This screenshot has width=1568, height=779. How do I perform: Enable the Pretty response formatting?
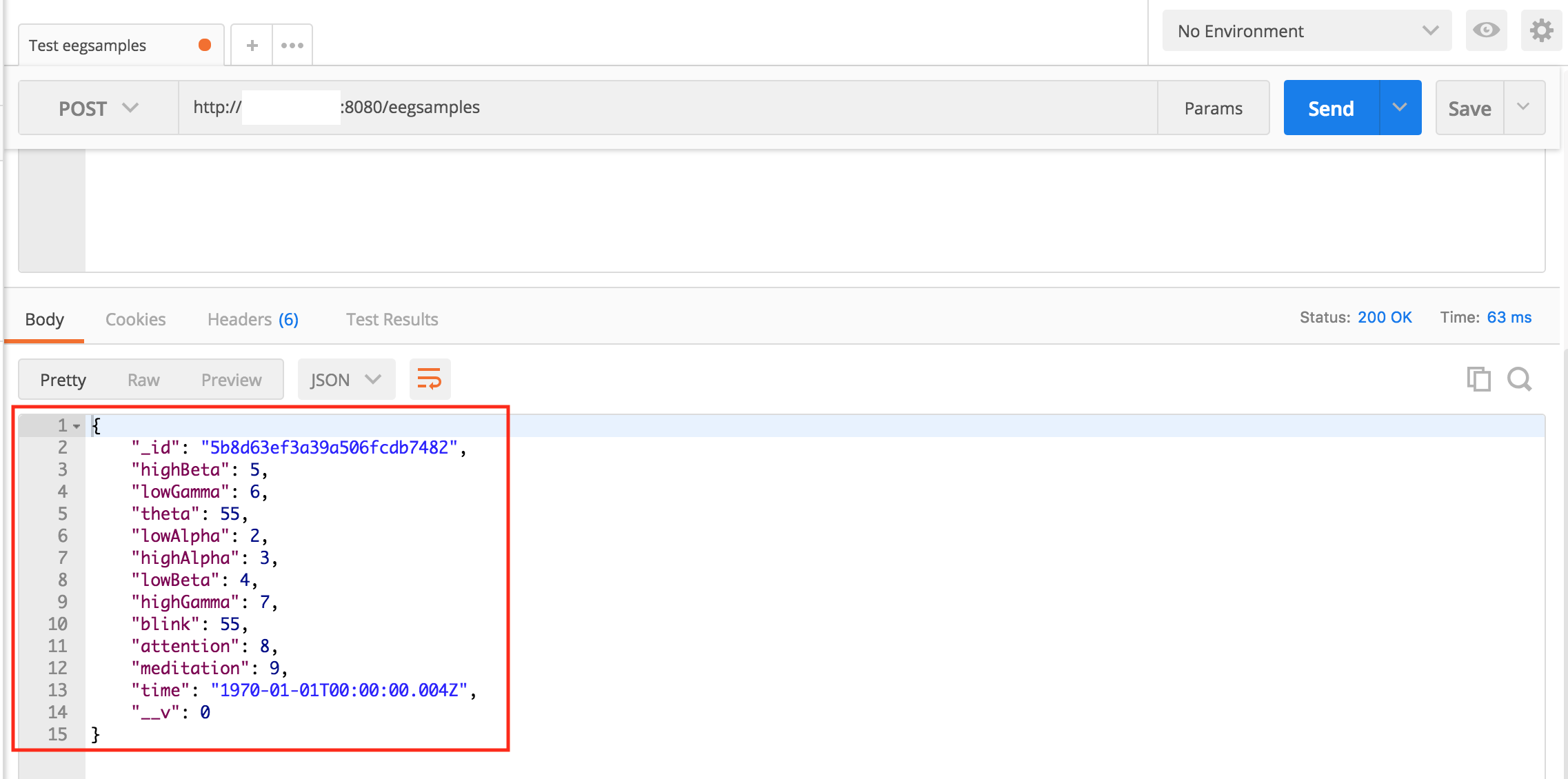(63, 378)
